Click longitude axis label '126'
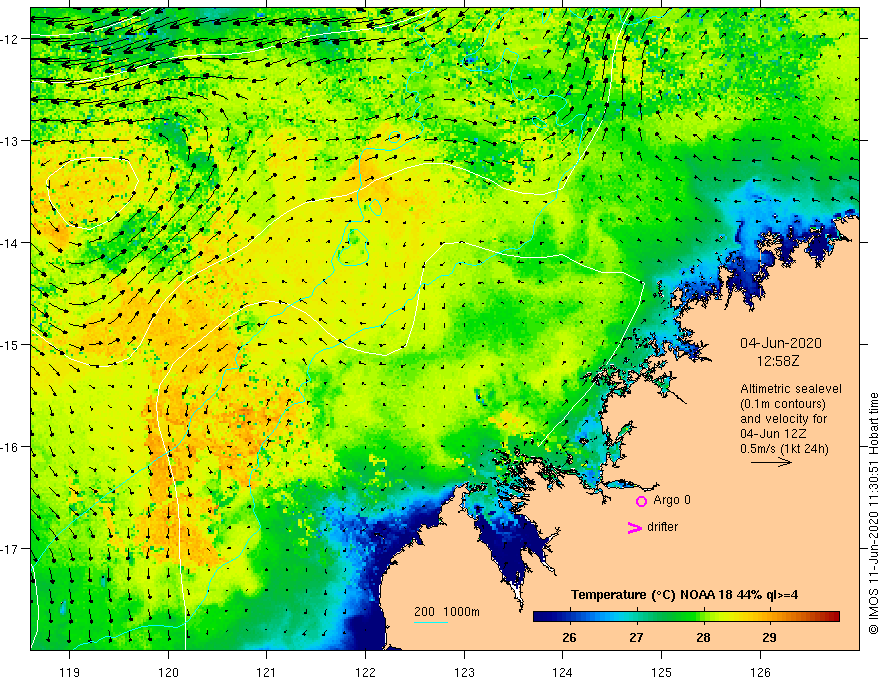Image resolution: width=880 pixels, height=680 pixels. click(760, 672)
